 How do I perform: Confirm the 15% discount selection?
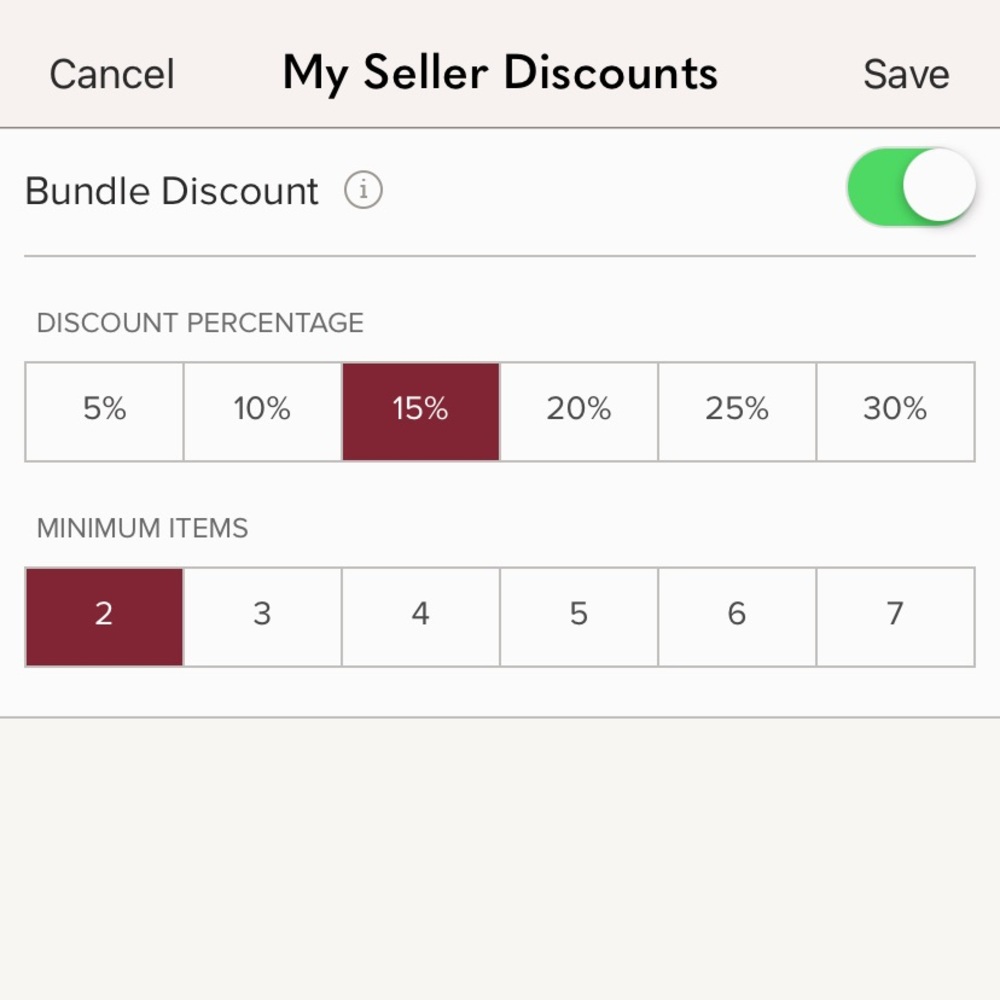(x=420, y=411)
